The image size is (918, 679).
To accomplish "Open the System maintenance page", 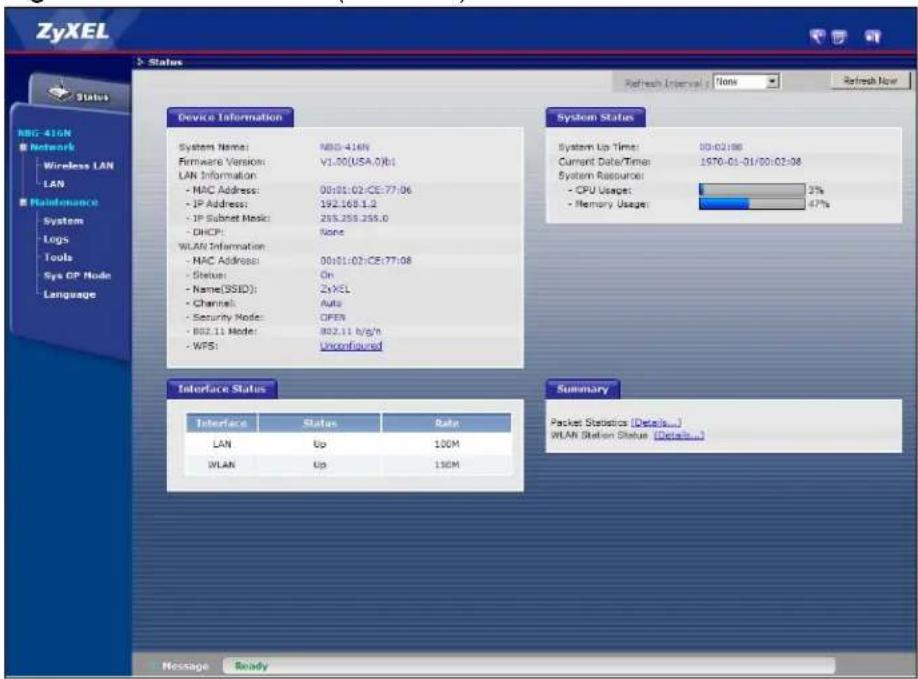I will (63, 221).
